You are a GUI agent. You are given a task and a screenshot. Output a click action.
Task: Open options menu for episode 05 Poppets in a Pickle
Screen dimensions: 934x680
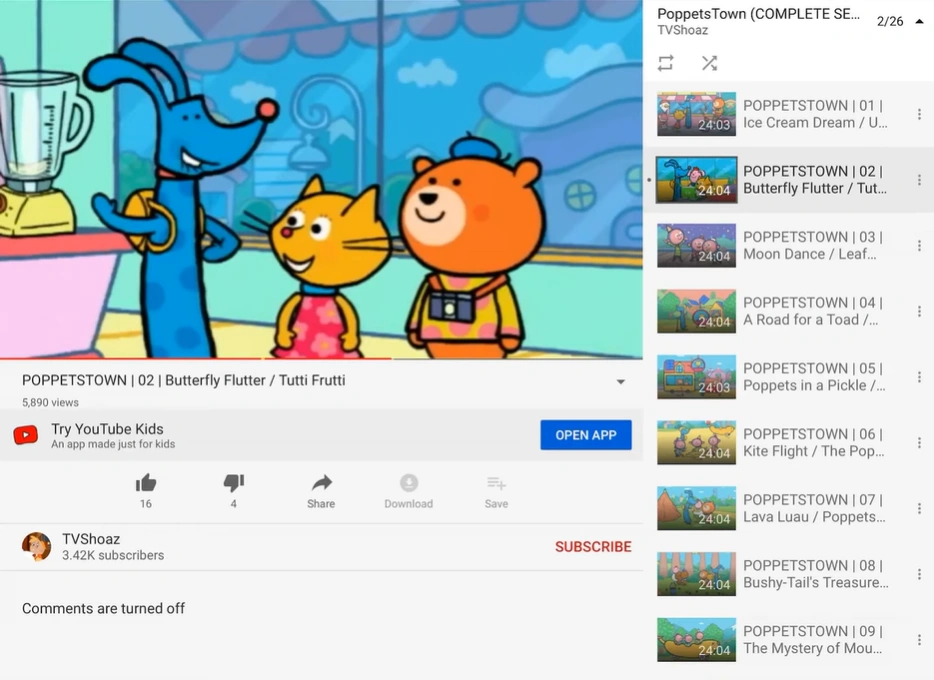(x=919, y=377)
